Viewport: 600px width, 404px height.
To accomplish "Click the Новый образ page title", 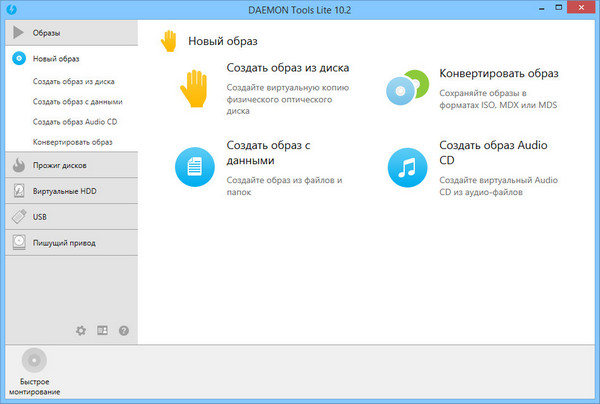I will tap(223, 41).
